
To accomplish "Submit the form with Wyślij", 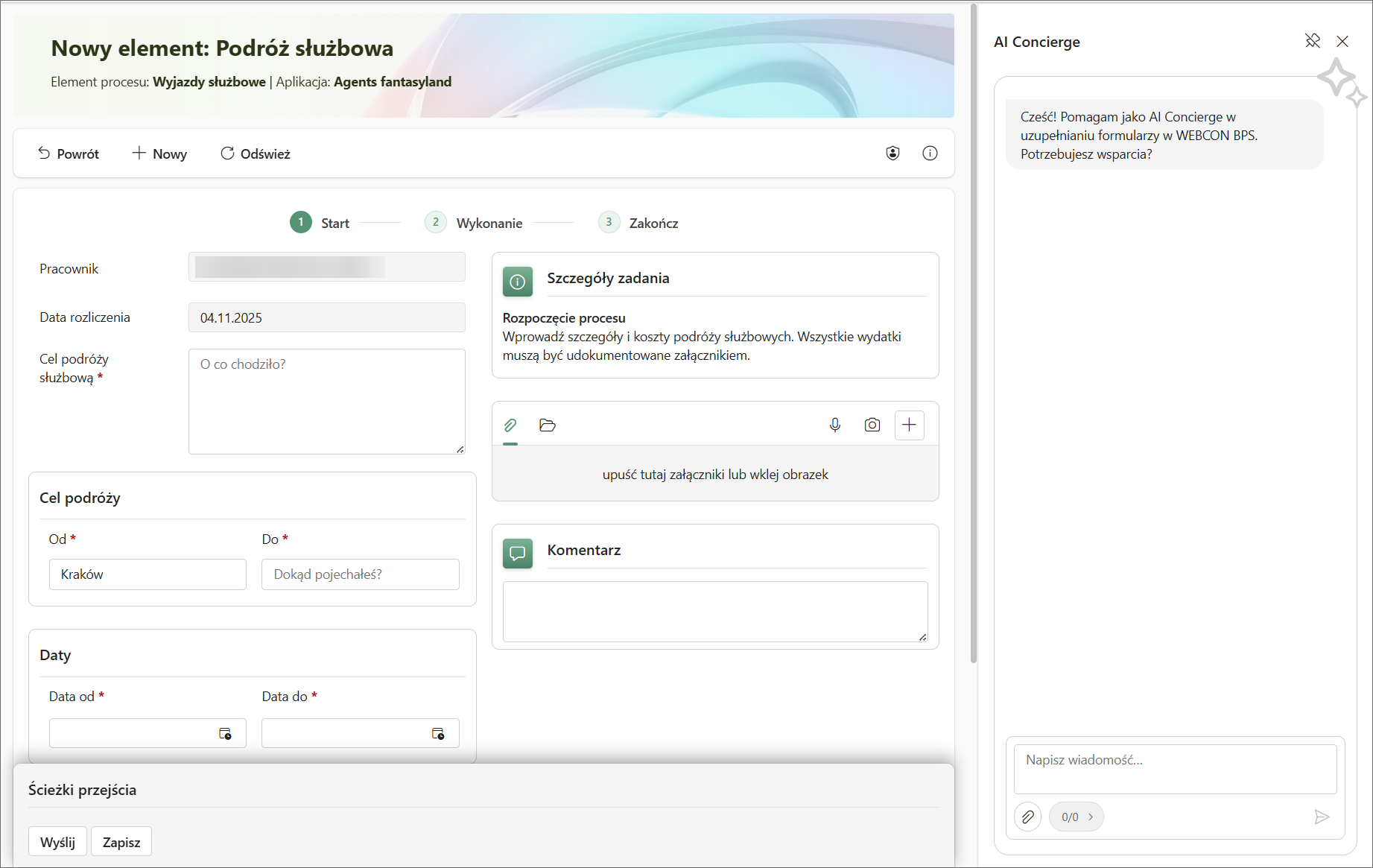I will (58, 842).
